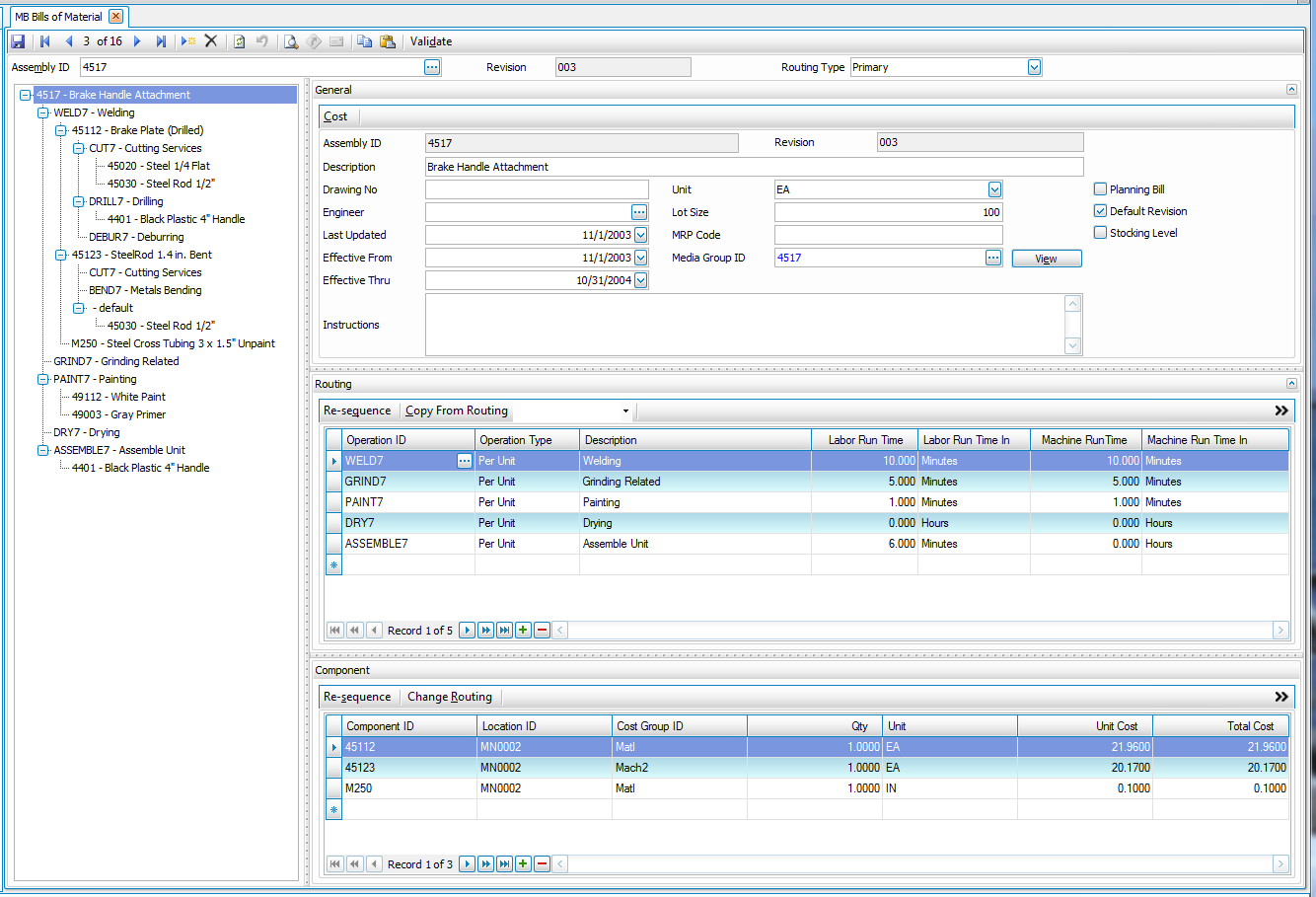
Task: Go to the next record in toolbar
Action: click(x=137, y=41)
